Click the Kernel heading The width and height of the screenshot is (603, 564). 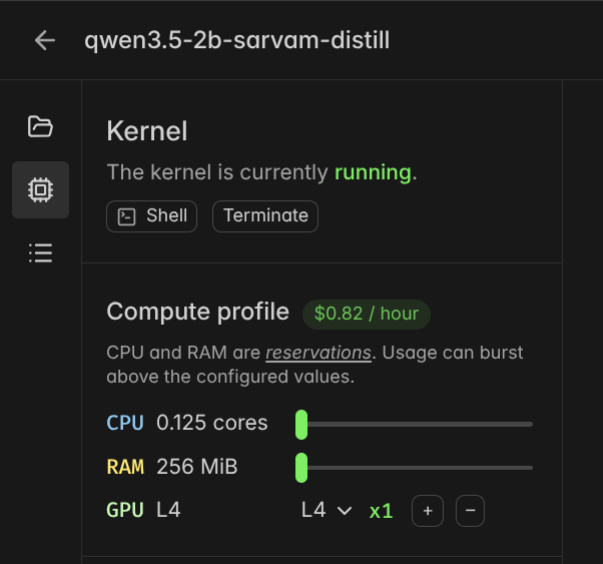point(147,131)
